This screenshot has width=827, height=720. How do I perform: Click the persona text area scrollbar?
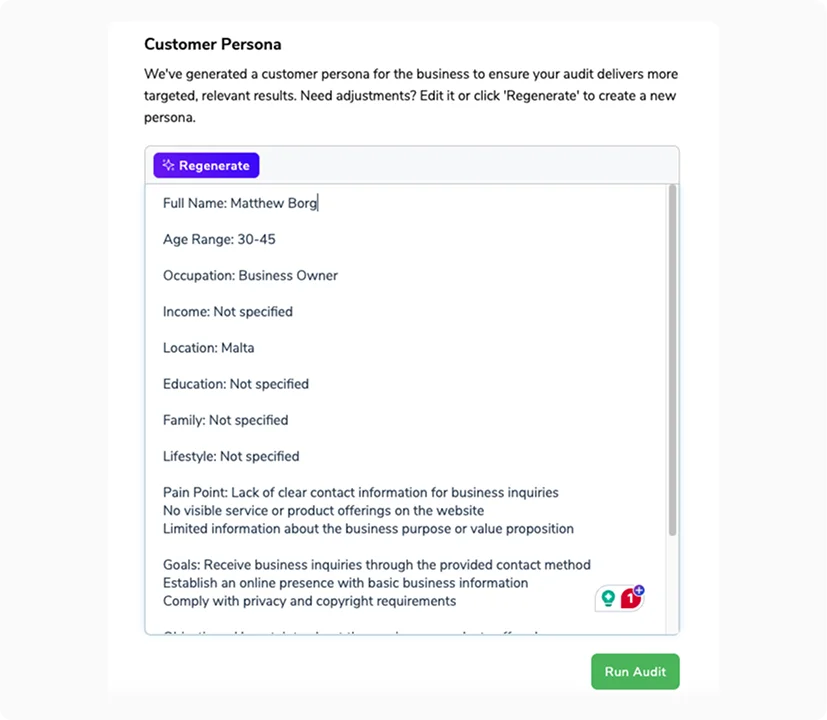(x=672, y=360)
